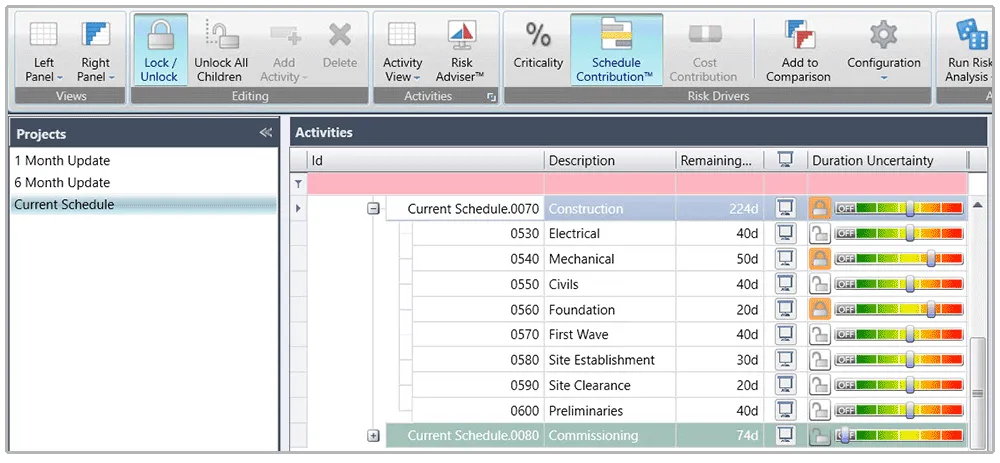The image size is (1000, 463).
Task: Open the Add Activity dropdown
Action: tap(284, 52)
